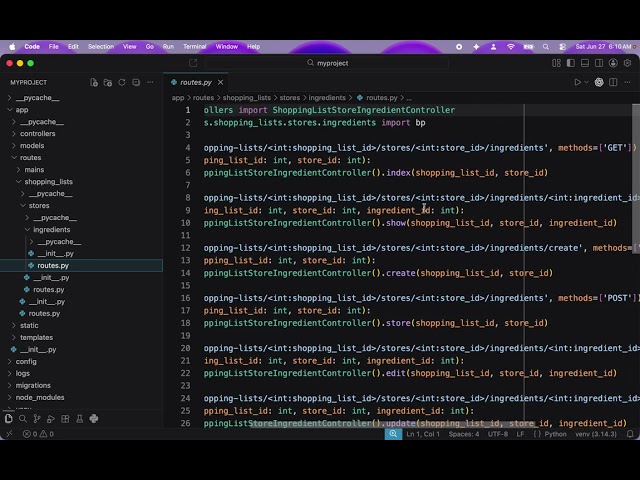
Task: Open the Run menu
Action: coord(168,47)
